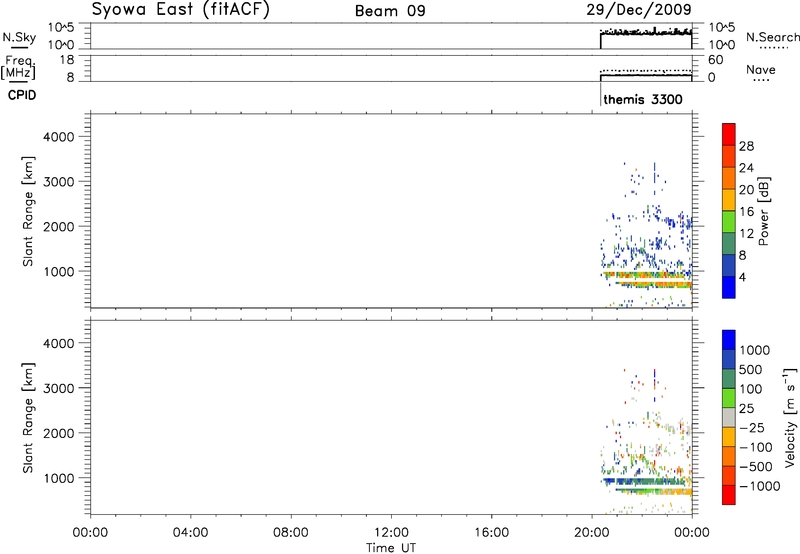Click the Velocity colorbar segment from -100 to -25
Viewport: 800px width, 554px height.
click(729, 437)
